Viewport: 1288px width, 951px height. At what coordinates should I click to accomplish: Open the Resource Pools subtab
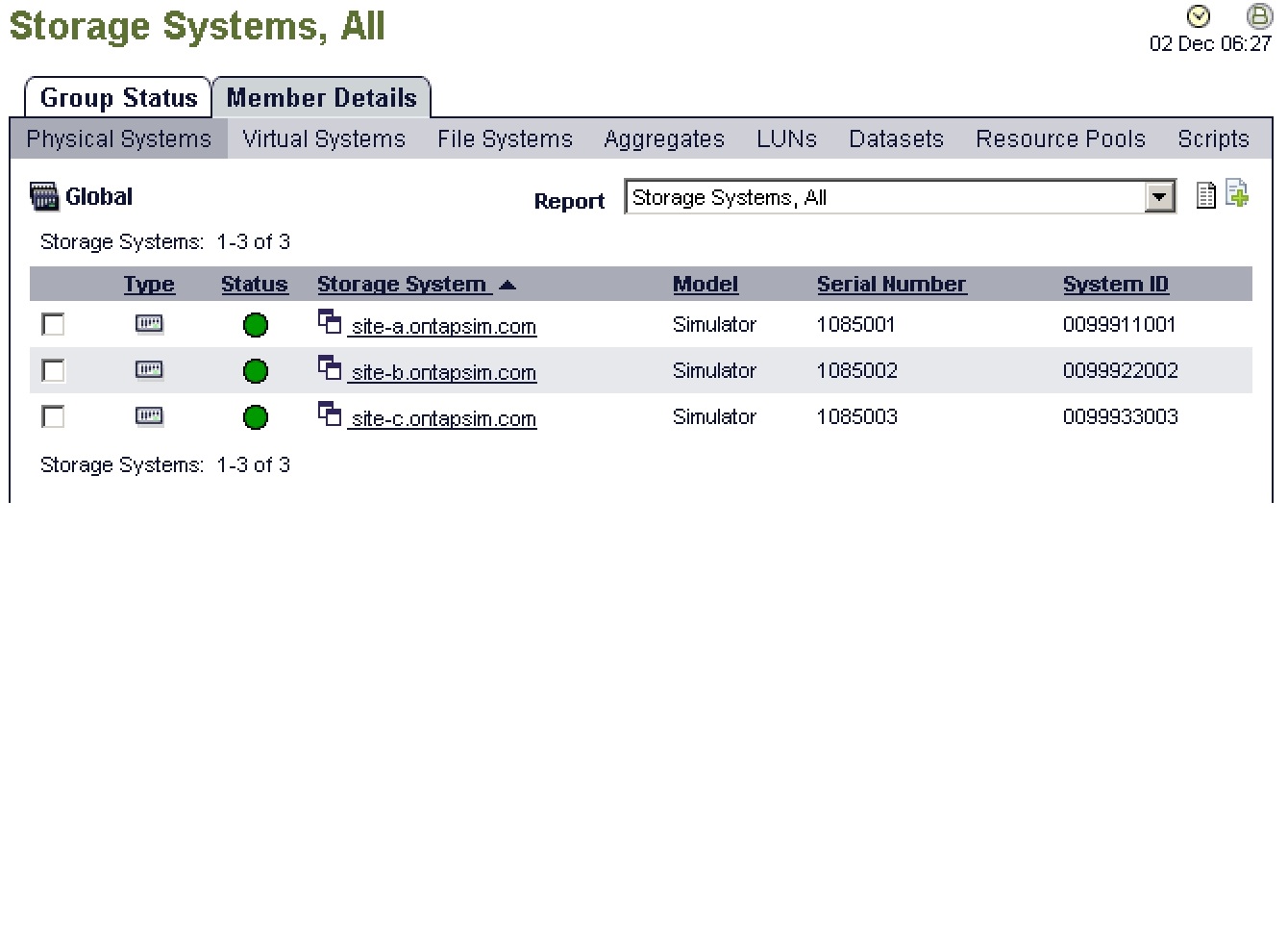1060,139
